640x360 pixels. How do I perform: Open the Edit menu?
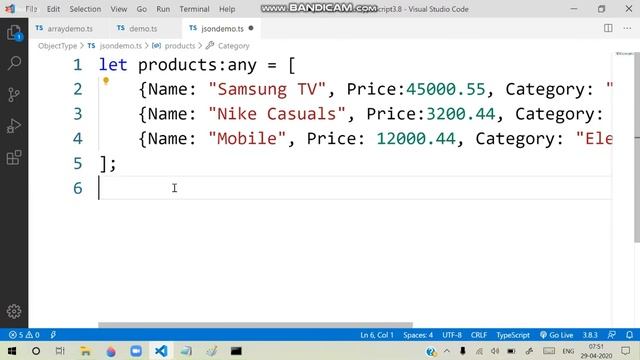click(53, 9)
